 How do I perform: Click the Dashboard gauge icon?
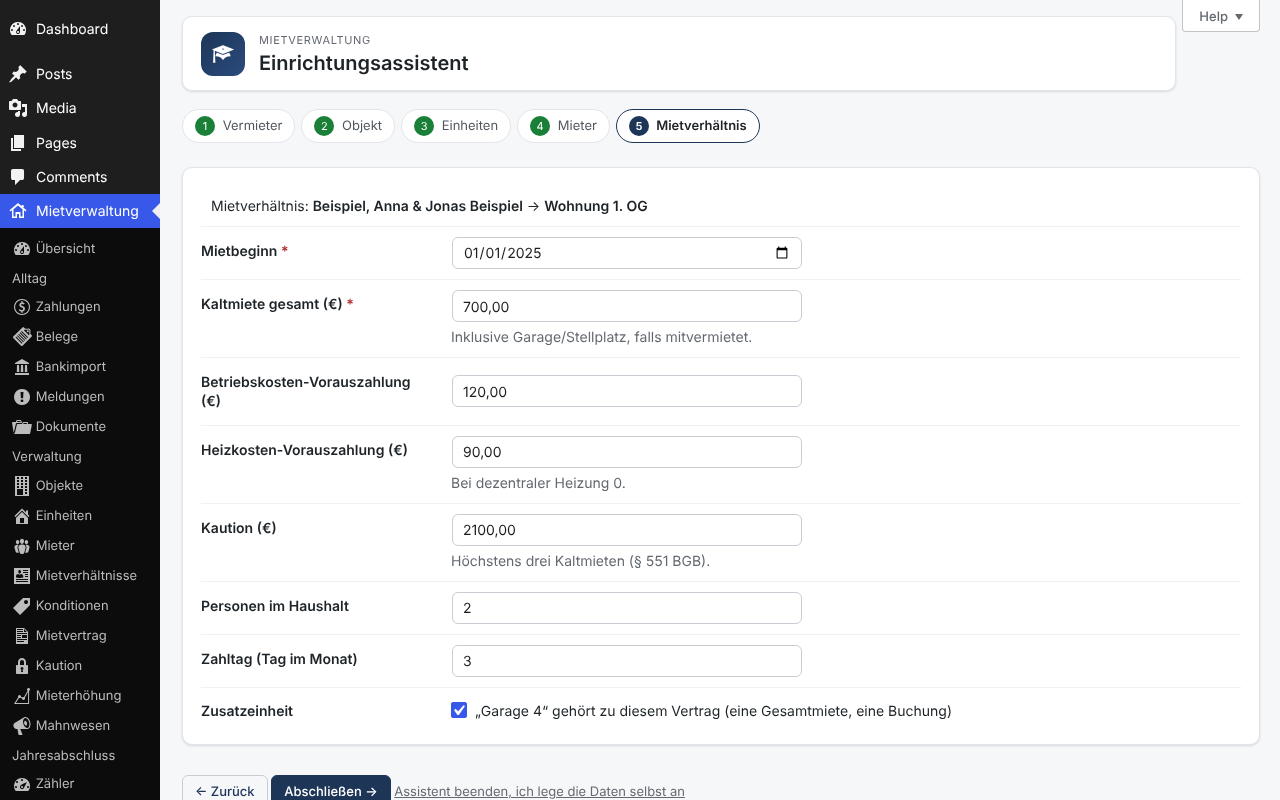[18, 29]
